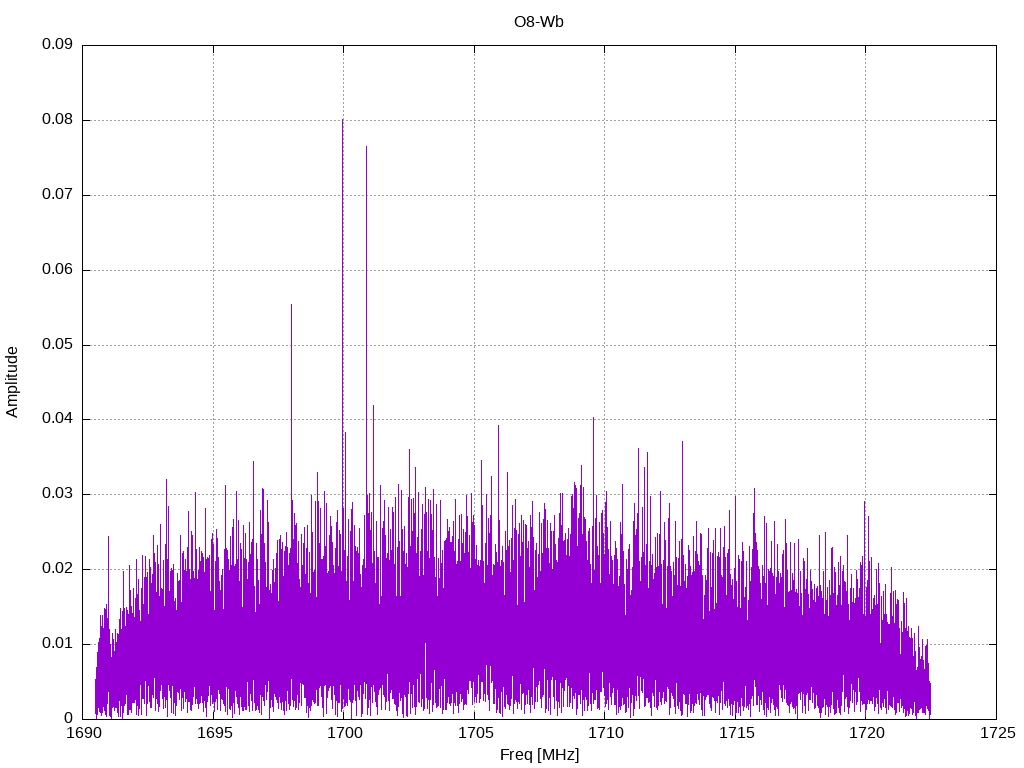Image resolution: width=1024 pixels, height=768 pixels.
Task: Click the 0.08 y-axis tick label
Action: tap(56, 120)
